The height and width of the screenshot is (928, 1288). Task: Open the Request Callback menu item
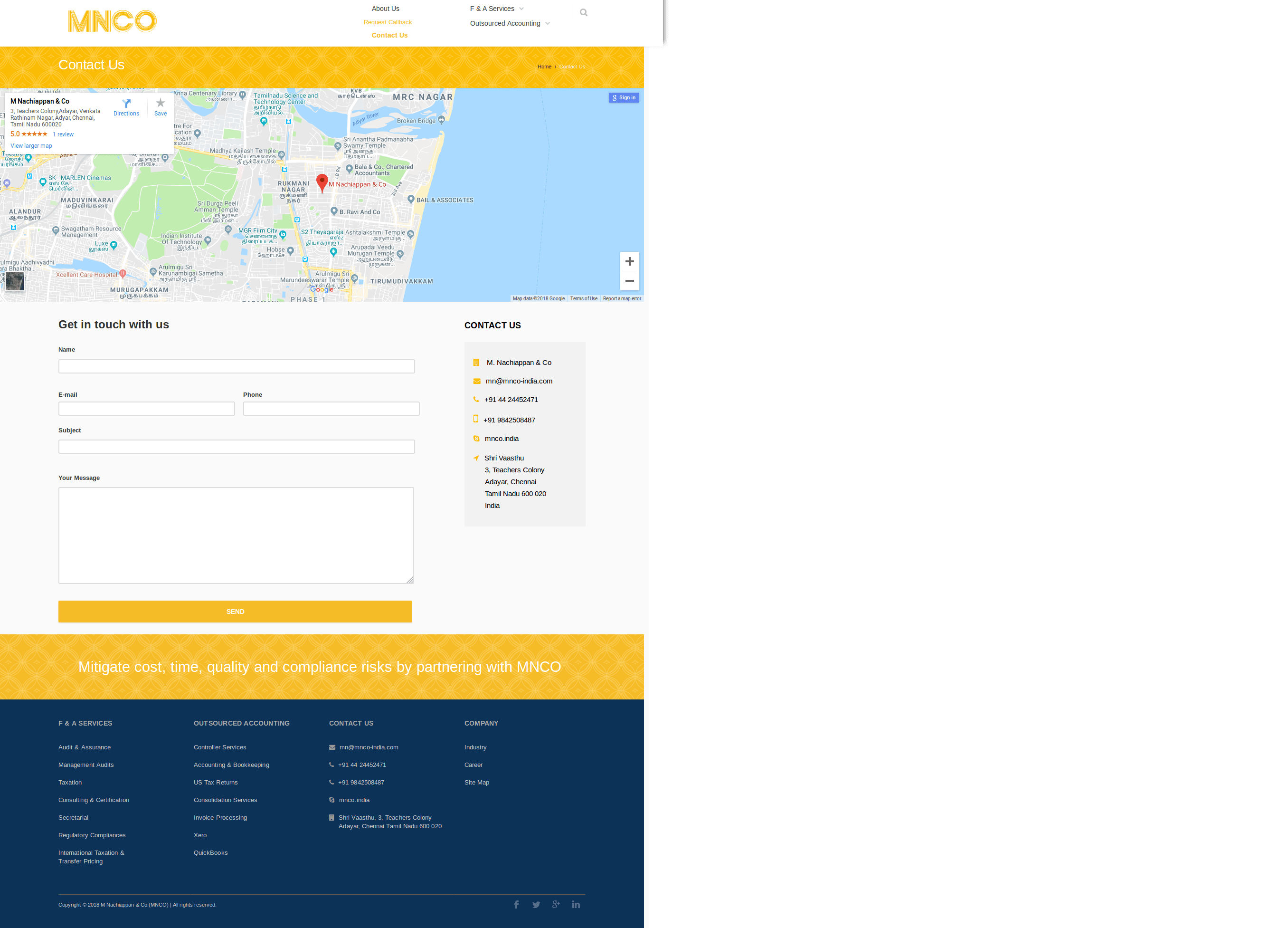pos(388,22)
